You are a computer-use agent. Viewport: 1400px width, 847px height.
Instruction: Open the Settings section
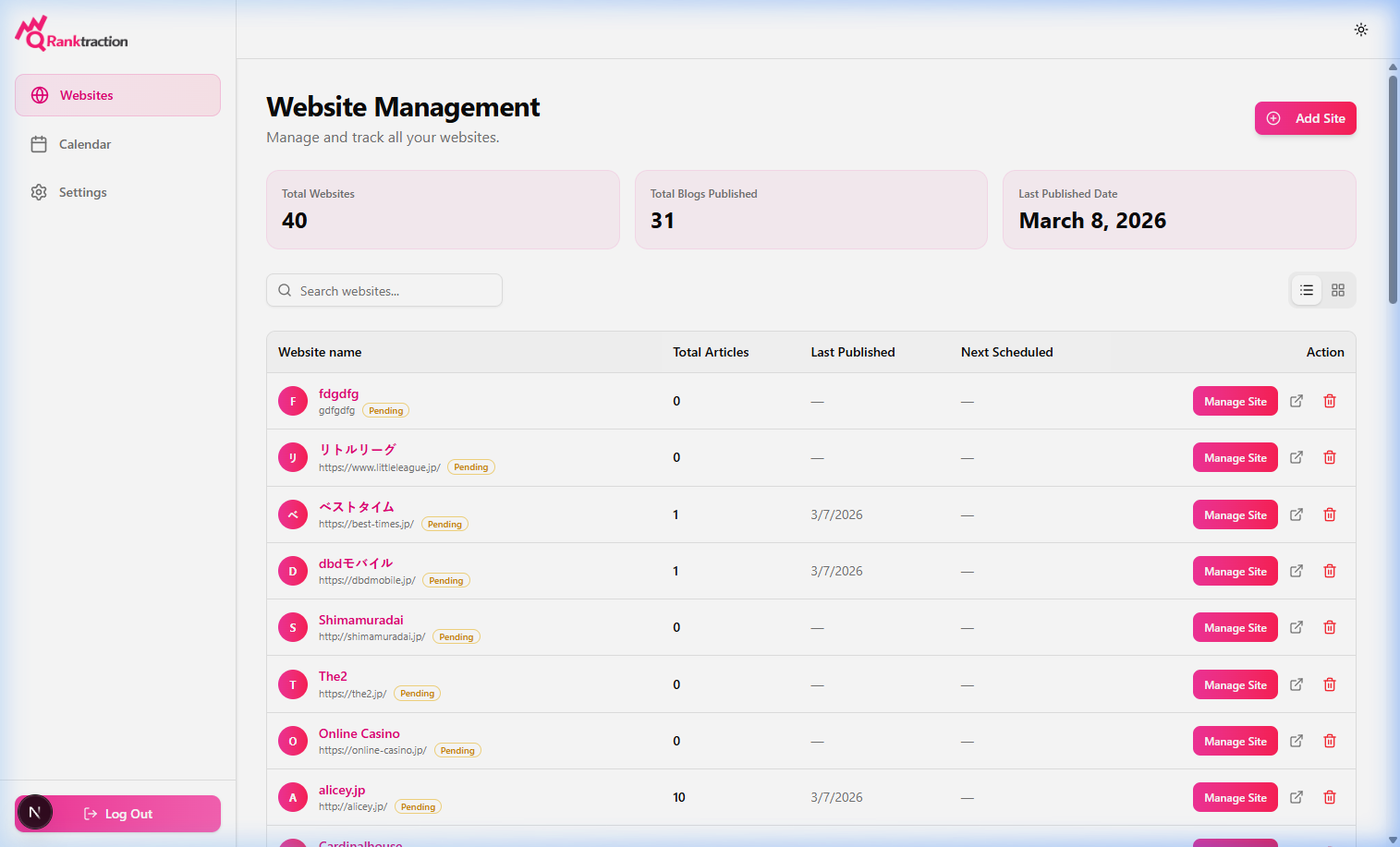82,191
